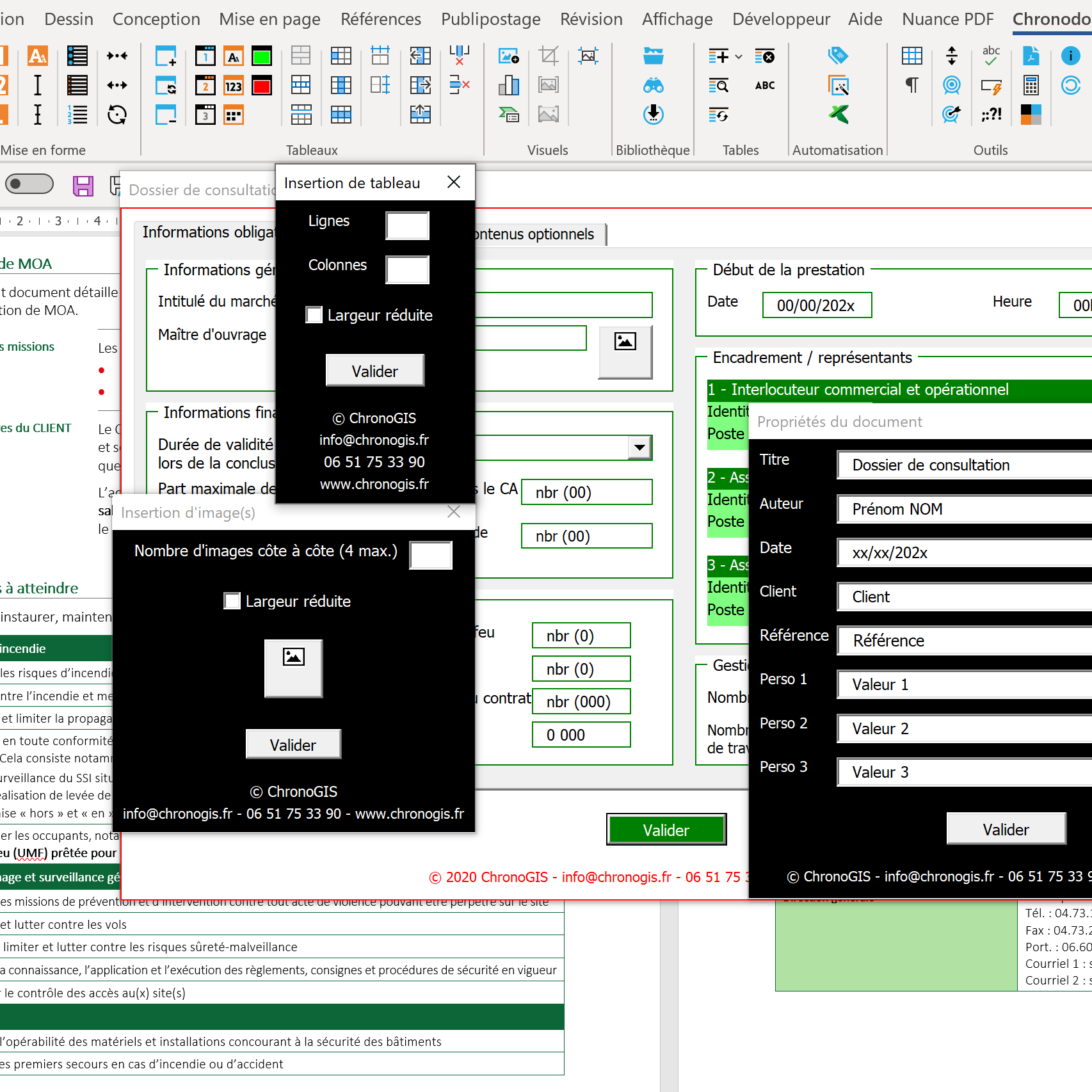Click the Titre field Dossier de consultation
The image size is (1092, 1092).
point(965,465)
